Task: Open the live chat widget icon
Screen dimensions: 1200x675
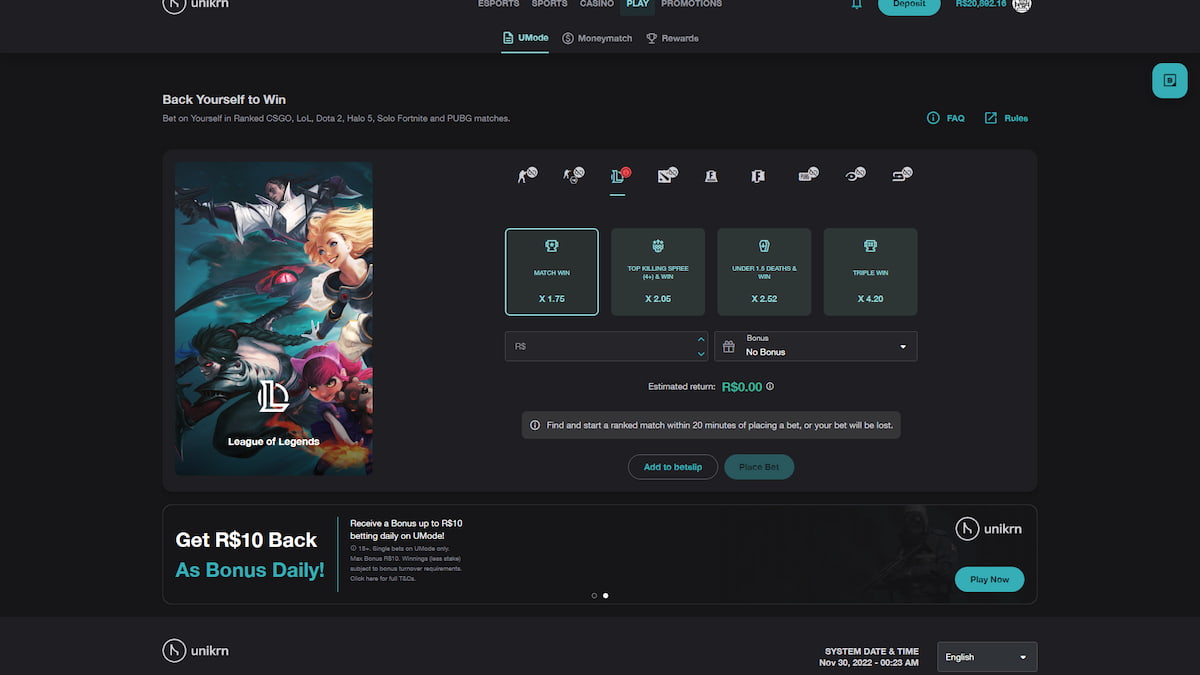Action: pos(1169,80)
